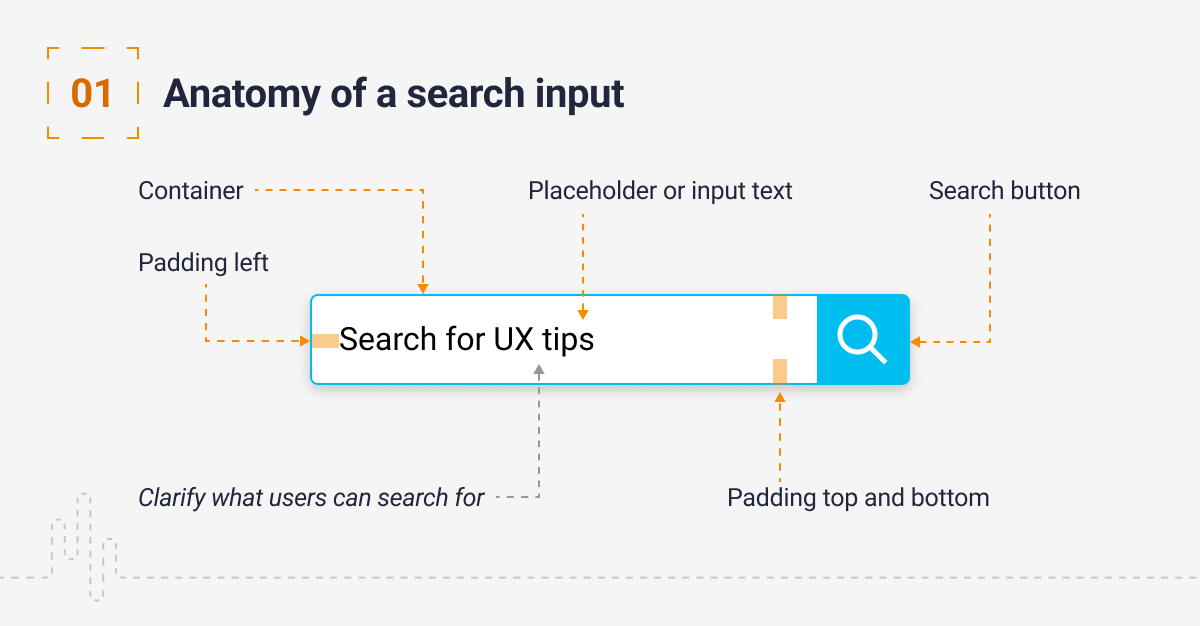
Task: Click the arrowhead above the placeholder text
Action: [x=583, y=314]
